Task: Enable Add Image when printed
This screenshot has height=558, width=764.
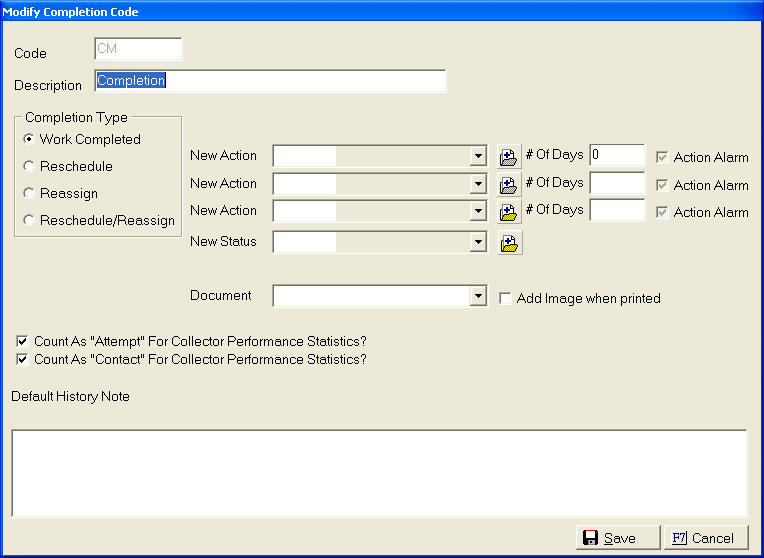Action: point(506,299)
